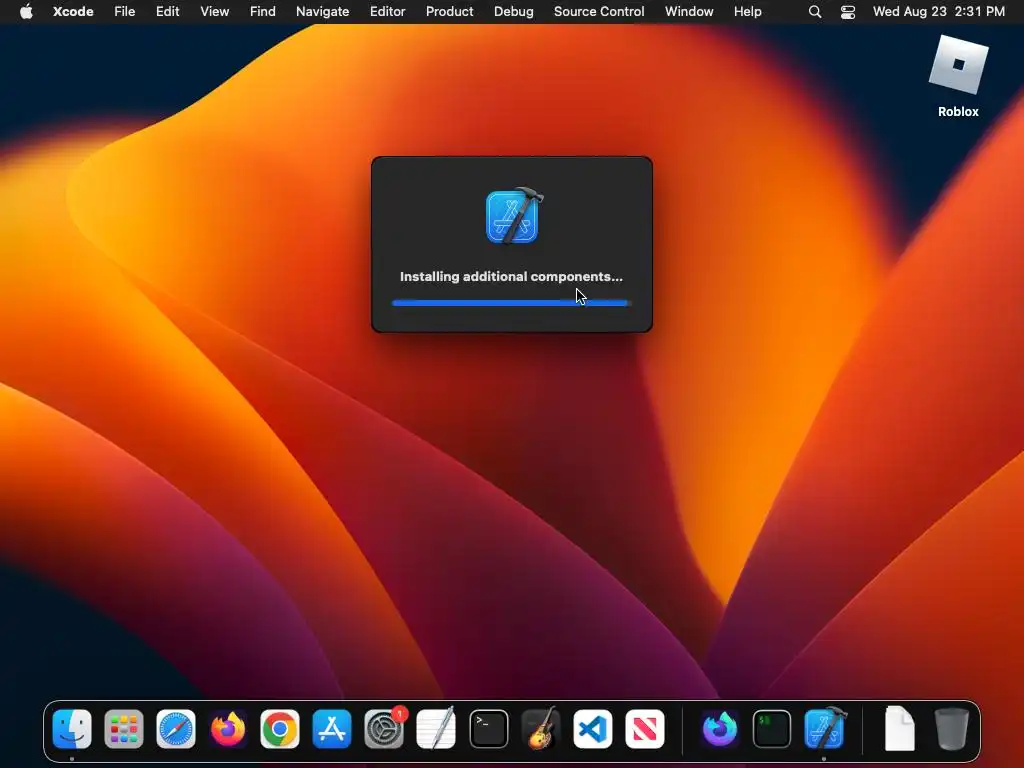Launch Terminal from the Dock
The width and height of the screenshot is (1024, 768).
pyautogui.click(x=488, y=728)
